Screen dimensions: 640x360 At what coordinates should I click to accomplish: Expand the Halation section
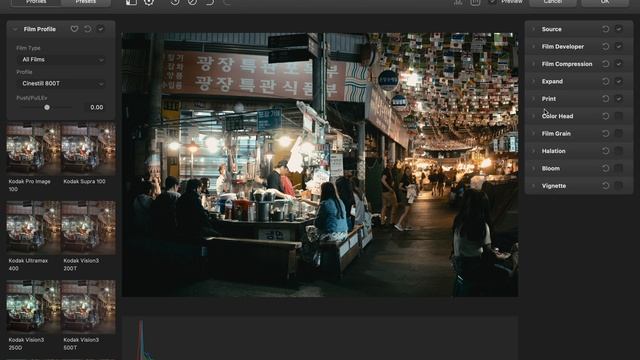pyautogui.click(x=533, y=151)
